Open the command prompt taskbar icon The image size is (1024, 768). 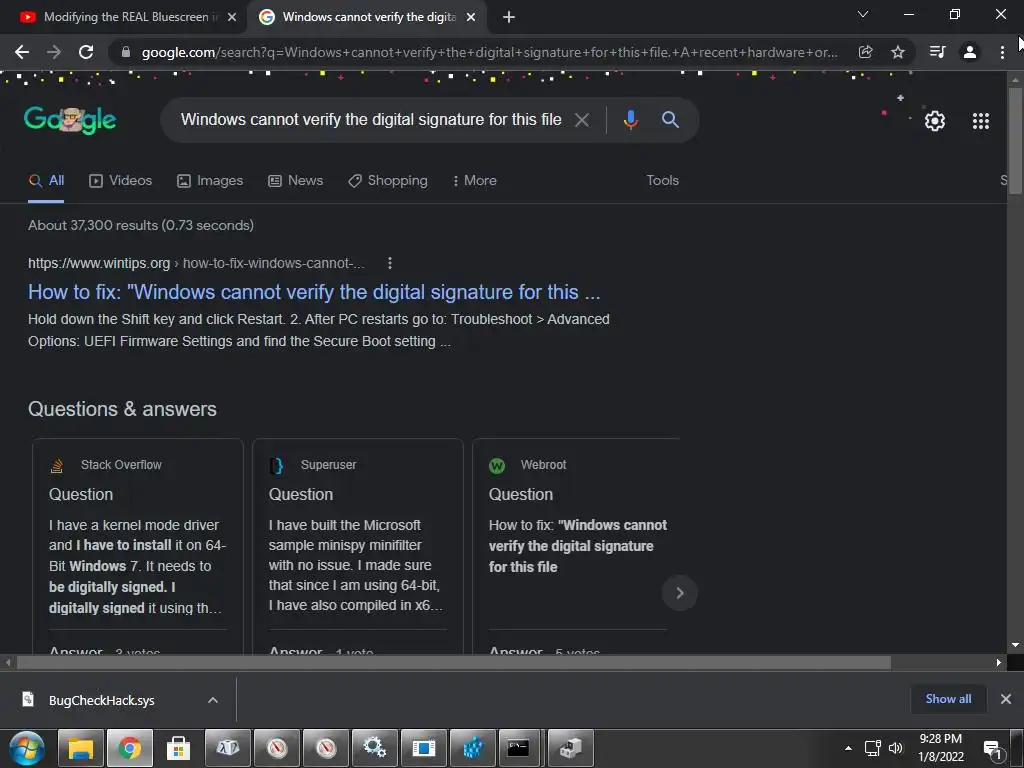[x=519, y=748]
